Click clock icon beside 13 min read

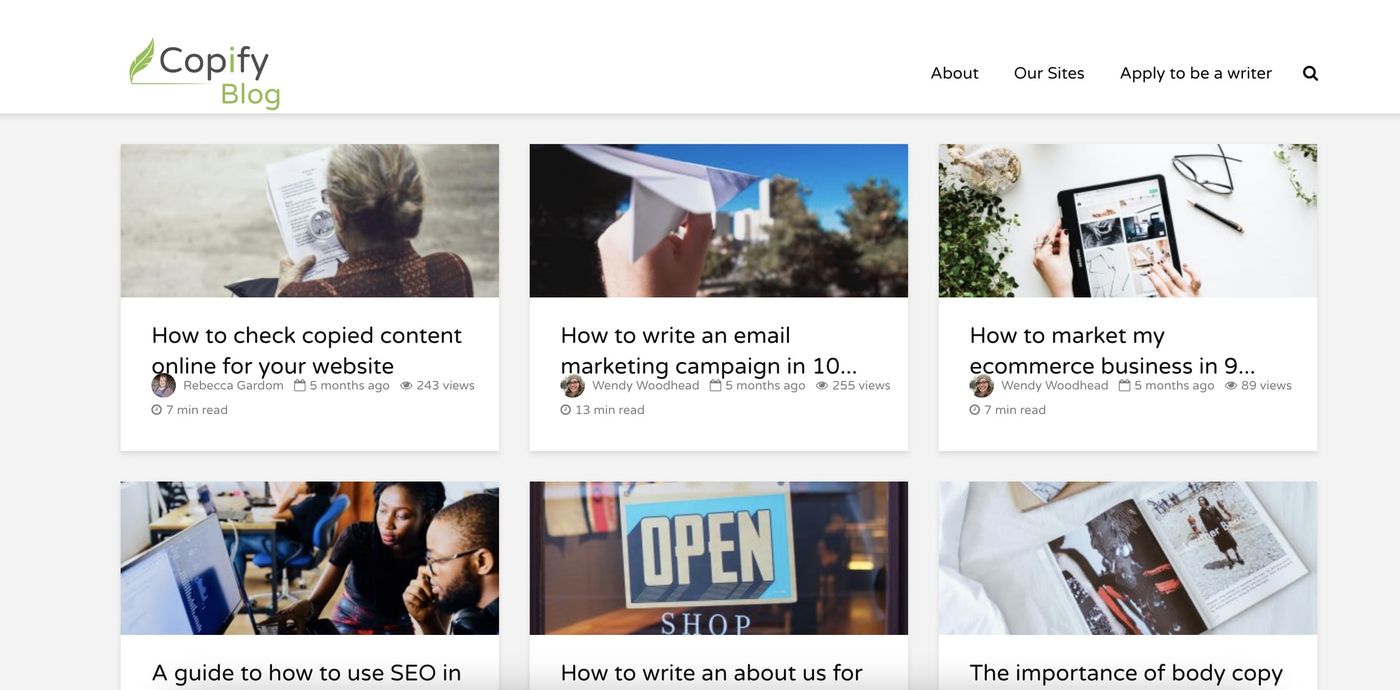coord(566,410)
